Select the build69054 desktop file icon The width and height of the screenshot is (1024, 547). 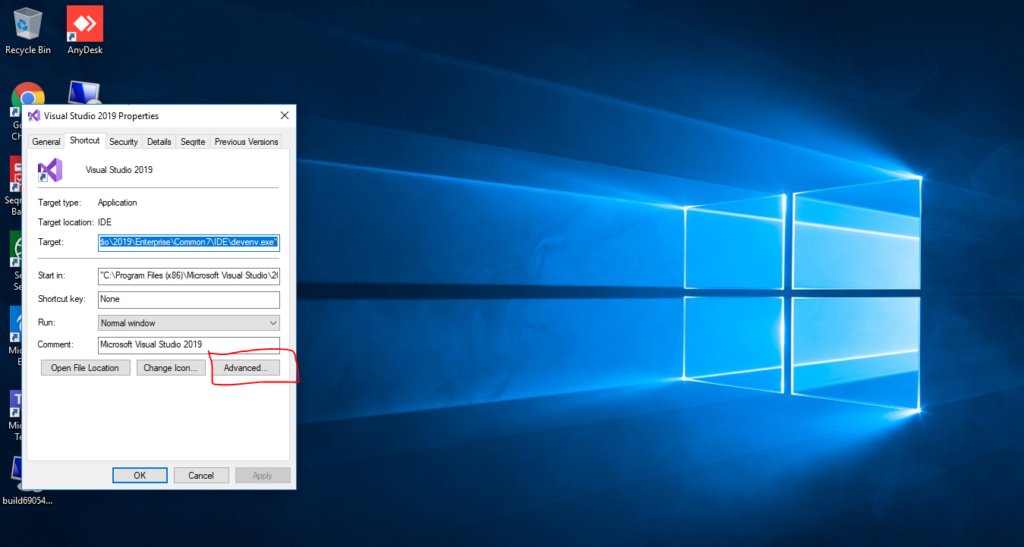[26, 482]
